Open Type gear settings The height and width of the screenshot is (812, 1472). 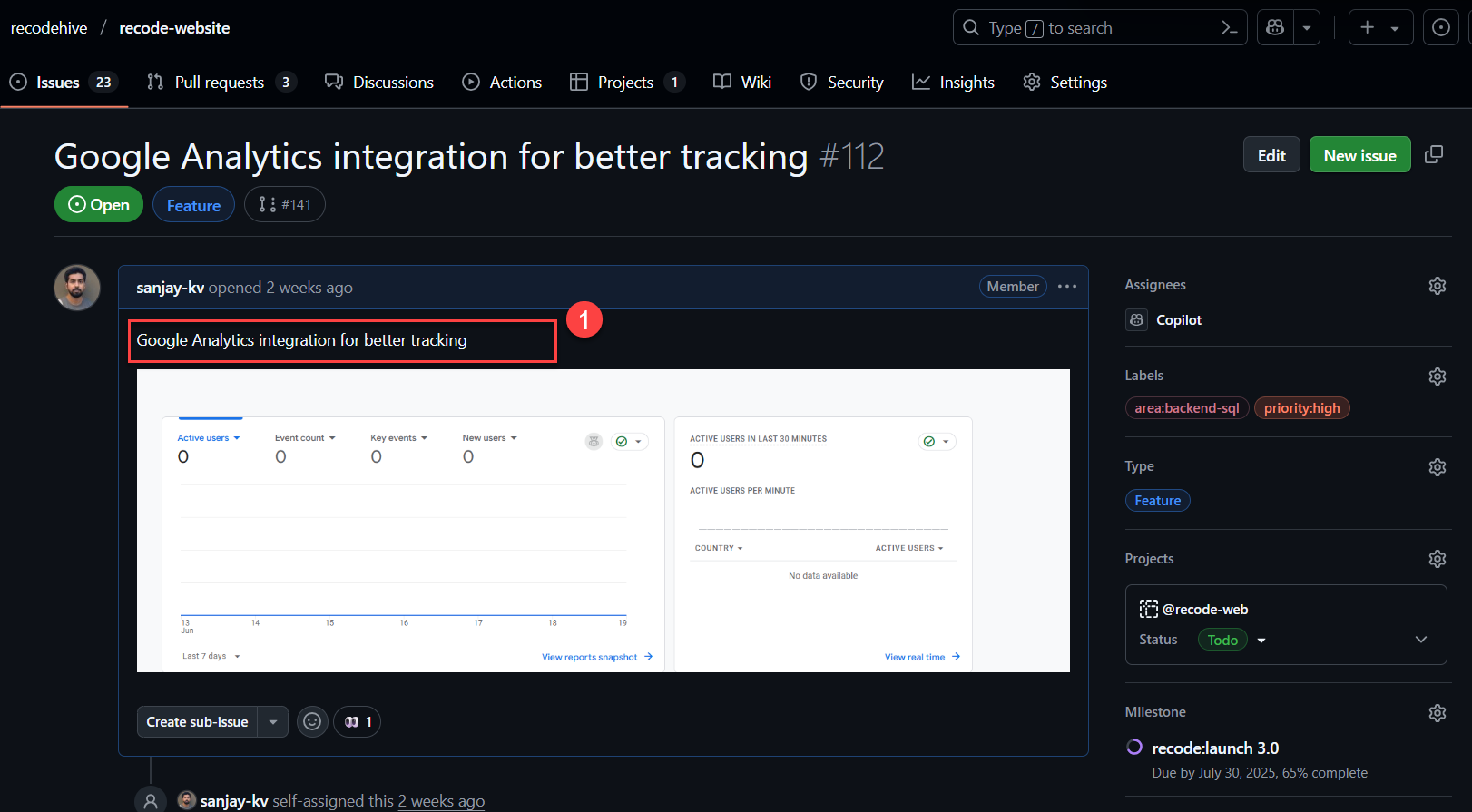1438,467
